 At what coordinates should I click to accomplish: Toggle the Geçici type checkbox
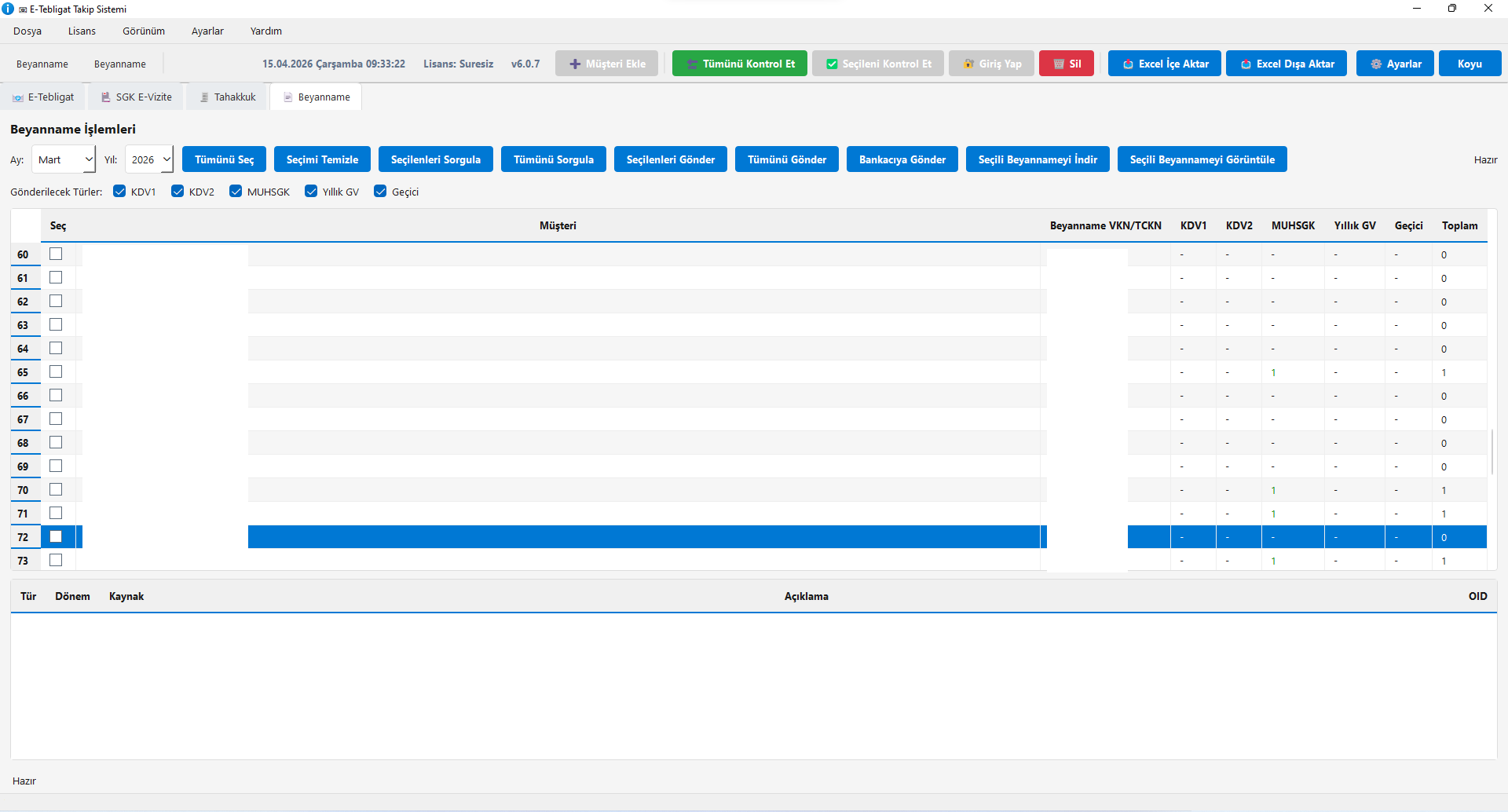pyautogui.click(x=380, y=192)
